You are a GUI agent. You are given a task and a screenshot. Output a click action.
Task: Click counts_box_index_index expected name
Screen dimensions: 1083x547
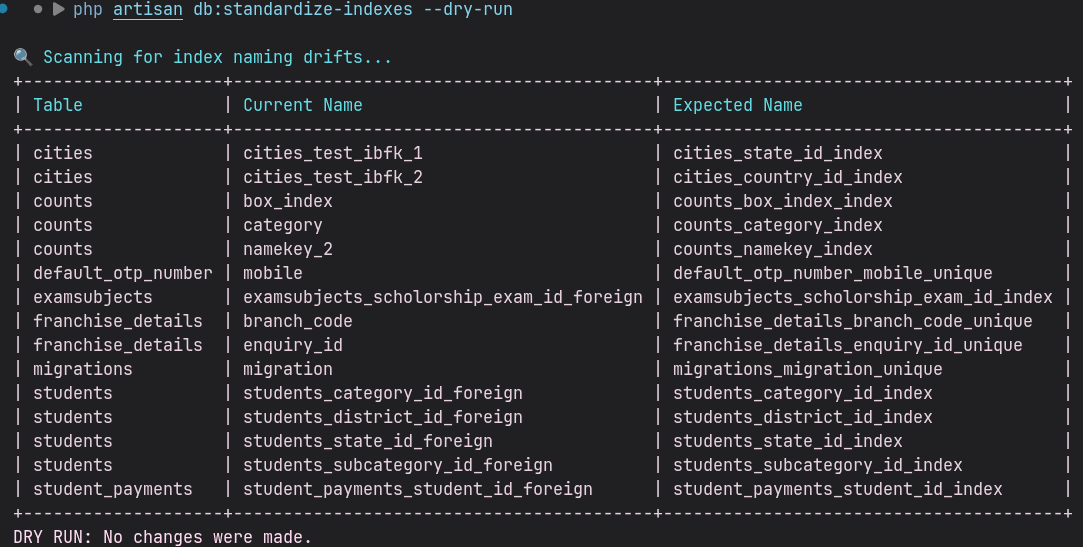point(783,202)
